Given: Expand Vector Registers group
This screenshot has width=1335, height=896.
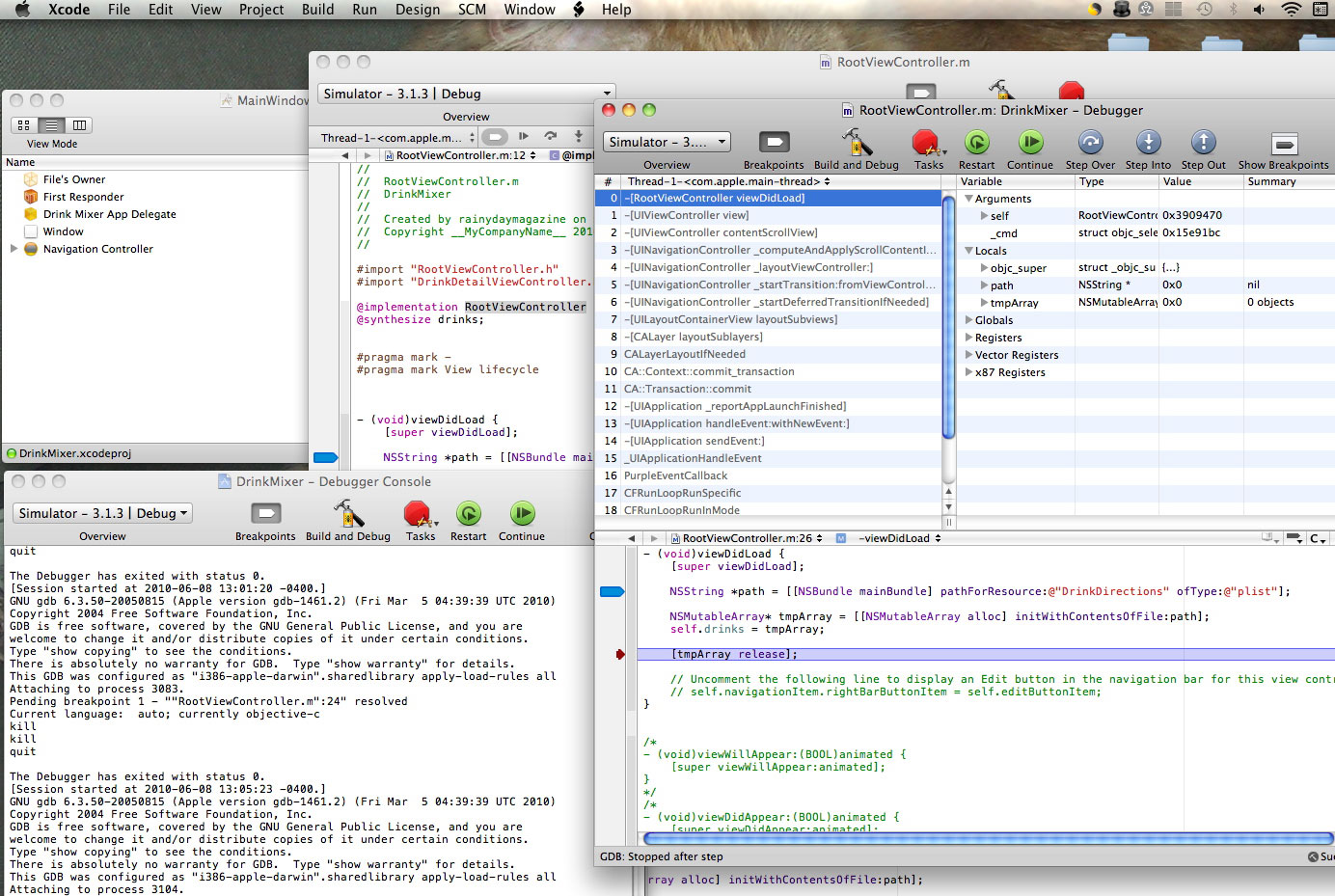Looking at the screenshot, I should pyautogui.click(x=968, y=355).
